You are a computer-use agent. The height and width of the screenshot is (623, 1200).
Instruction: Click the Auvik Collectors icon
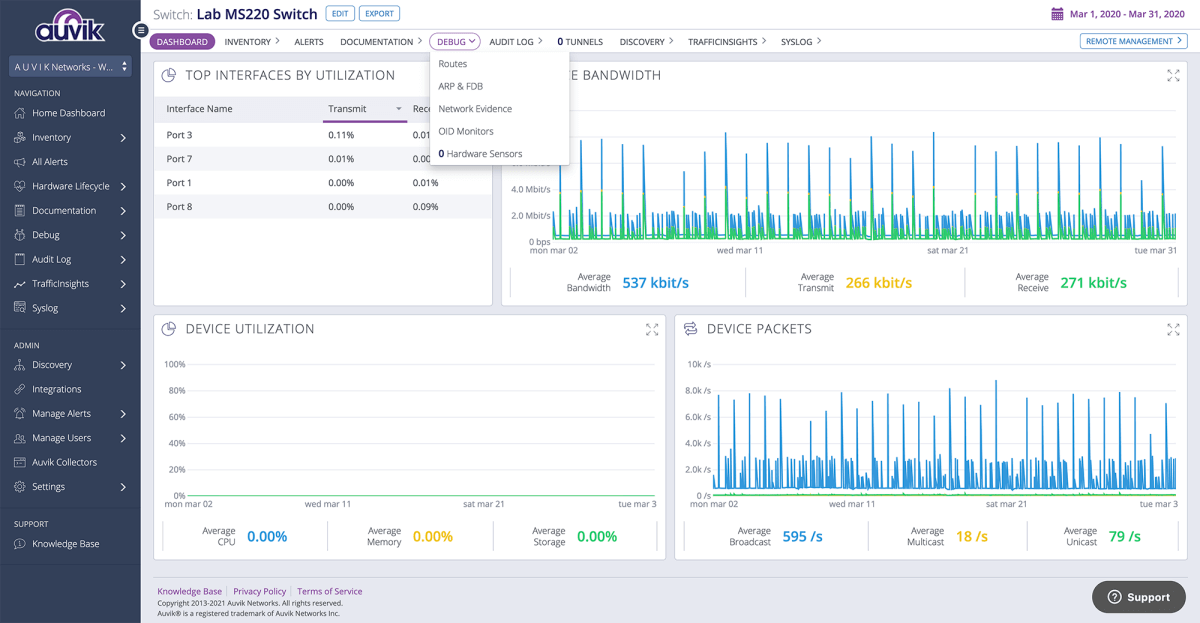(x=20, y=462)
